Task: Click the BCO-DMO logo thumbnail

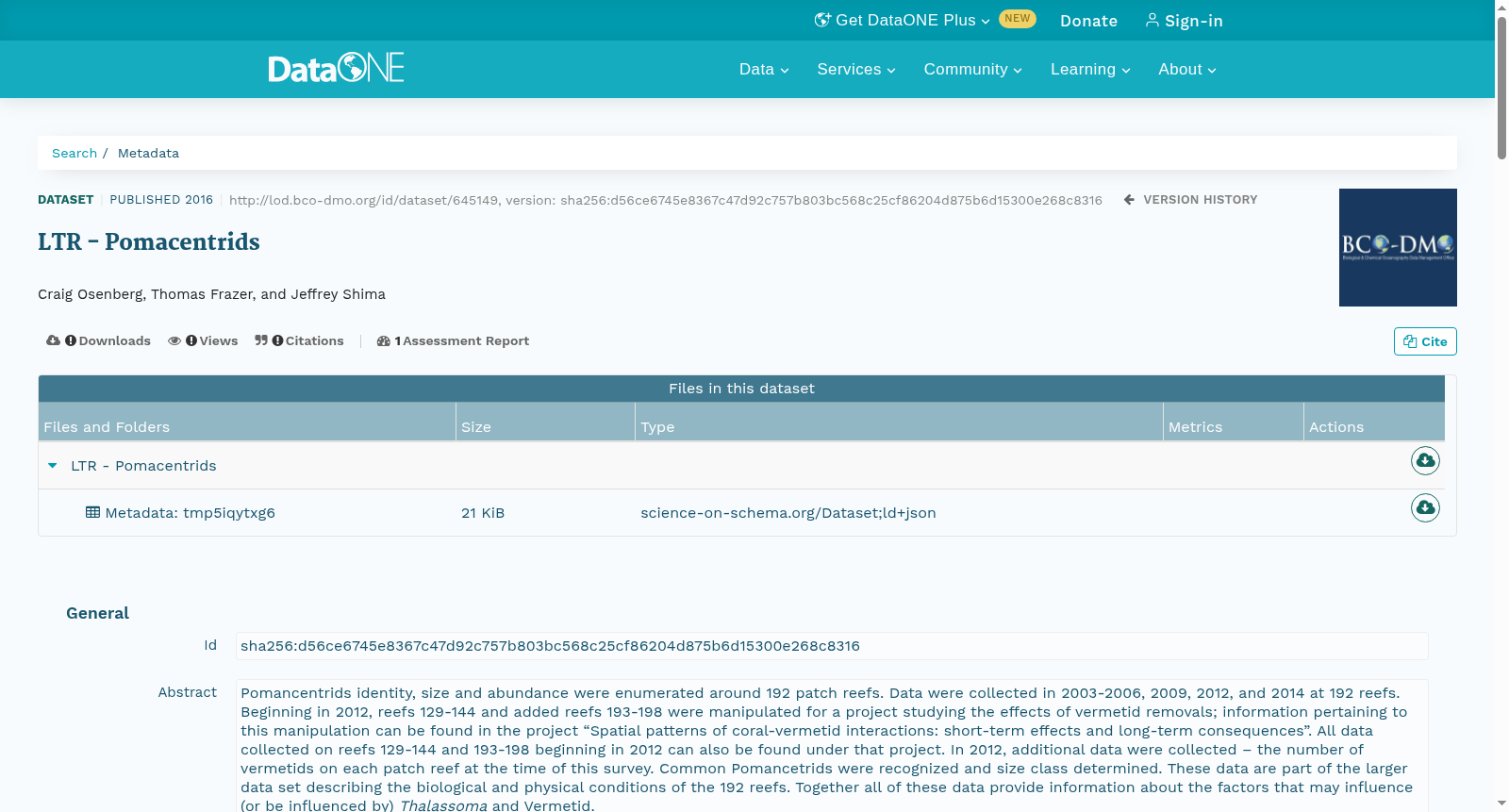Action: (x=1398, y=247)
